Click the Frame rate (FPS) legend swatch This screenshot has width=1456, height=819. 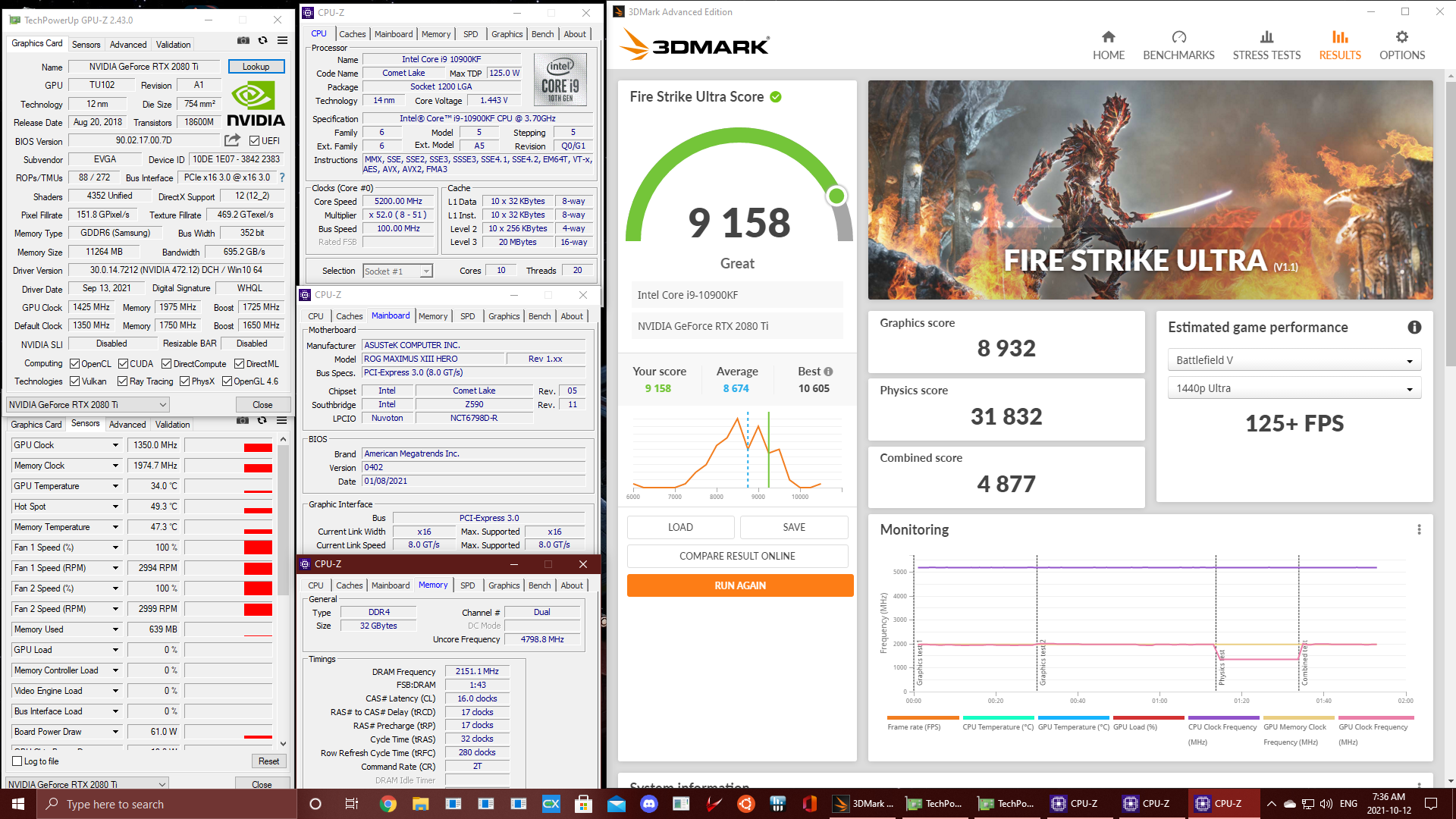pos(923,717)
